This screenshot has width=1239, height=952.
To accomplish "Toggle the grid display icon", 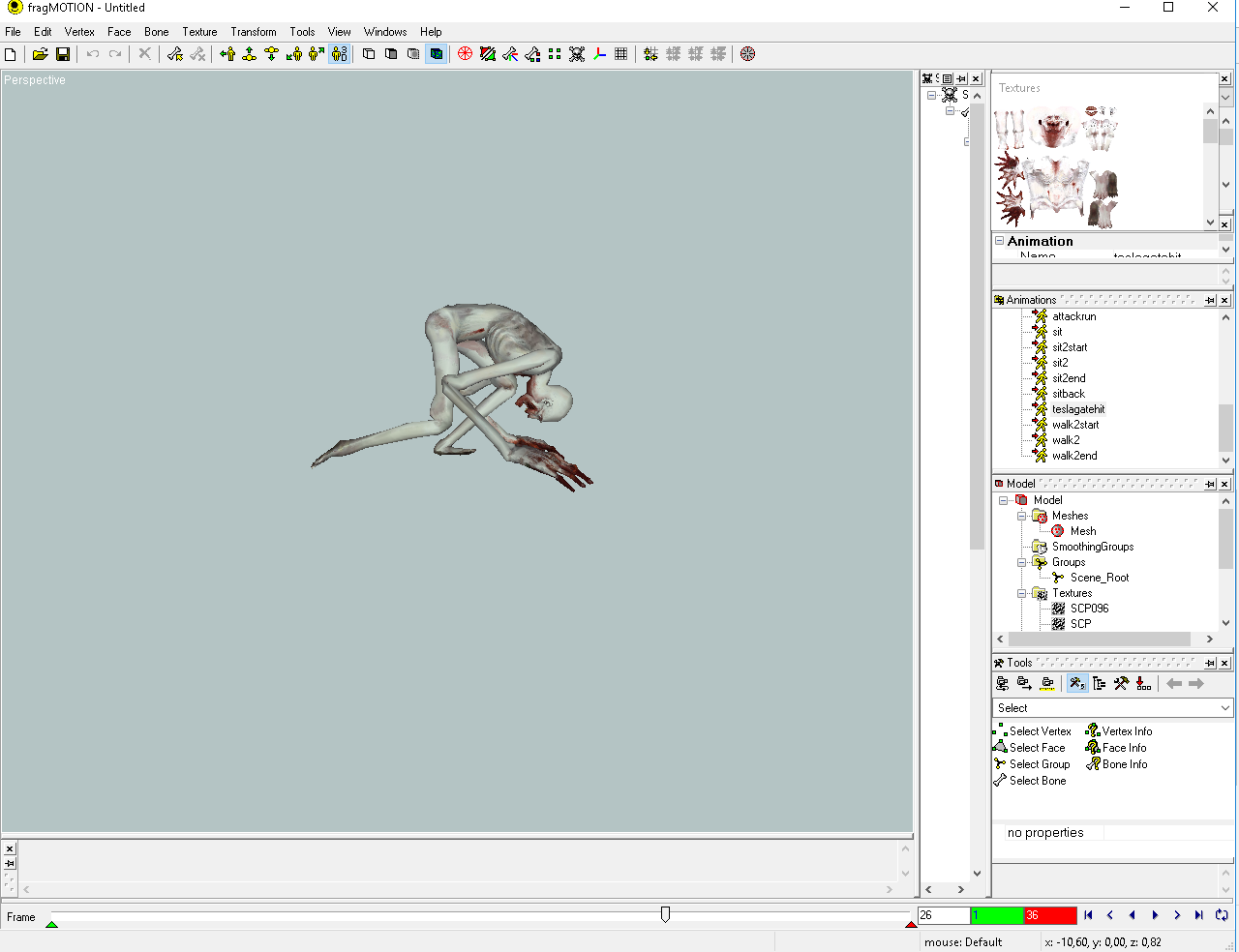I will [621, 54].
